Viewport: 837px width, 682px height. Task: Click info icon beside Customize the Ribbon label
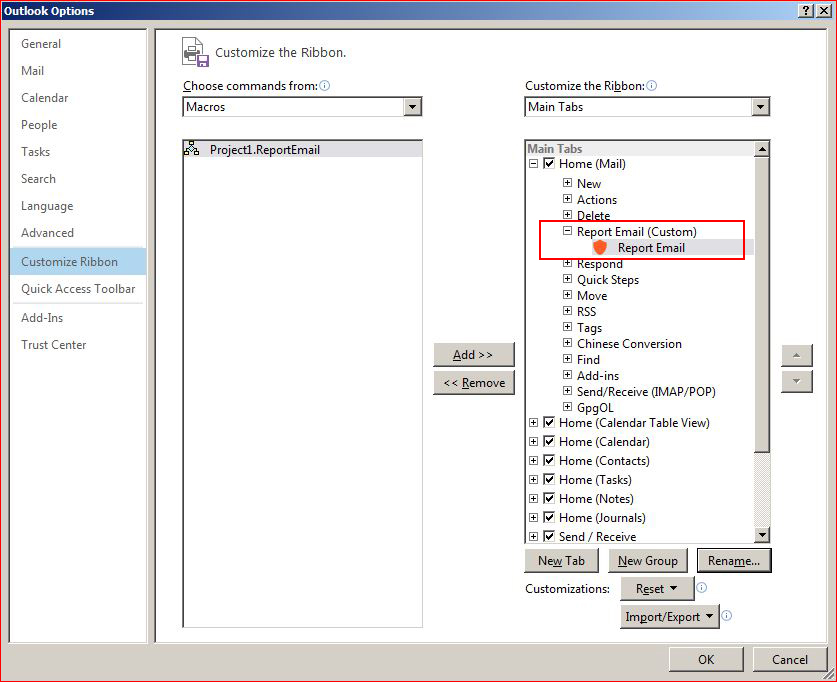click(x=651, y=85)
